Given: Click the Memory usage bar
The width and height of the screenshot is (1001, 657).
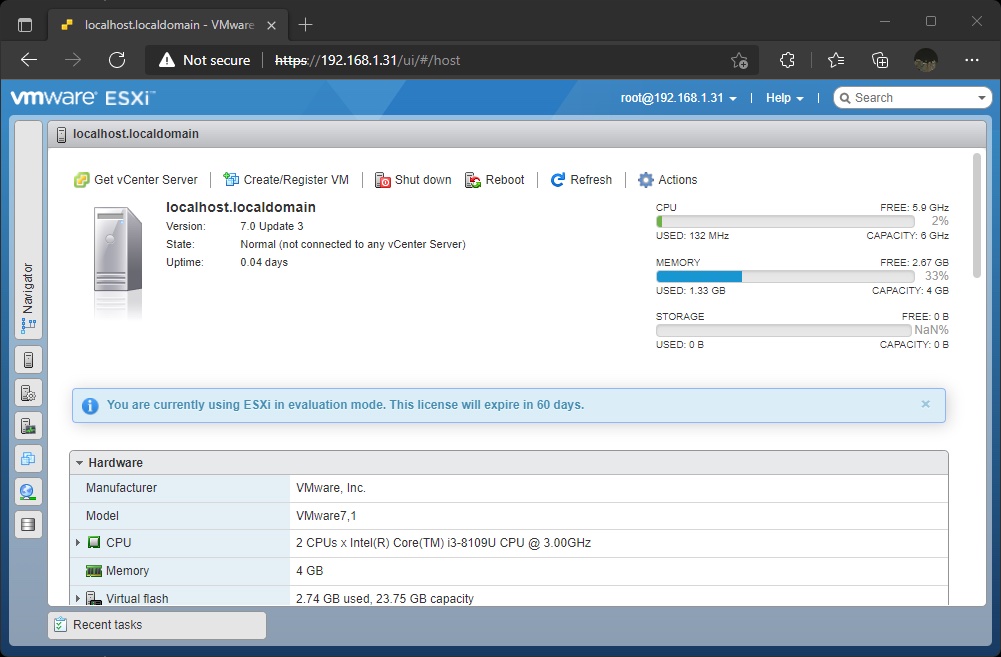Looking at the screenshot, I should (x=785, y=276).
